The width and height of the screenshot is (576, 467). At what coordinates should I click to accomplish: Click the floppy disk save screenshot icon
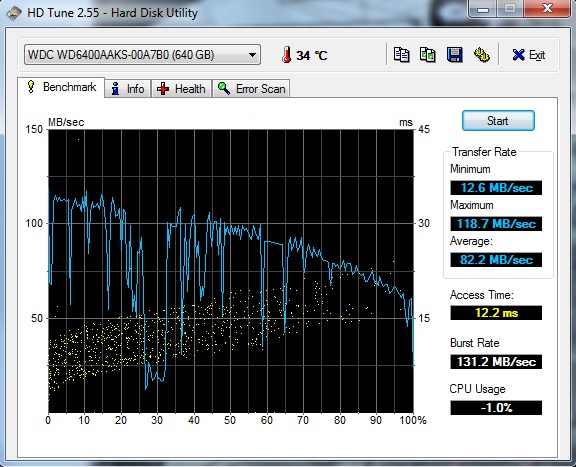(454, 55)
